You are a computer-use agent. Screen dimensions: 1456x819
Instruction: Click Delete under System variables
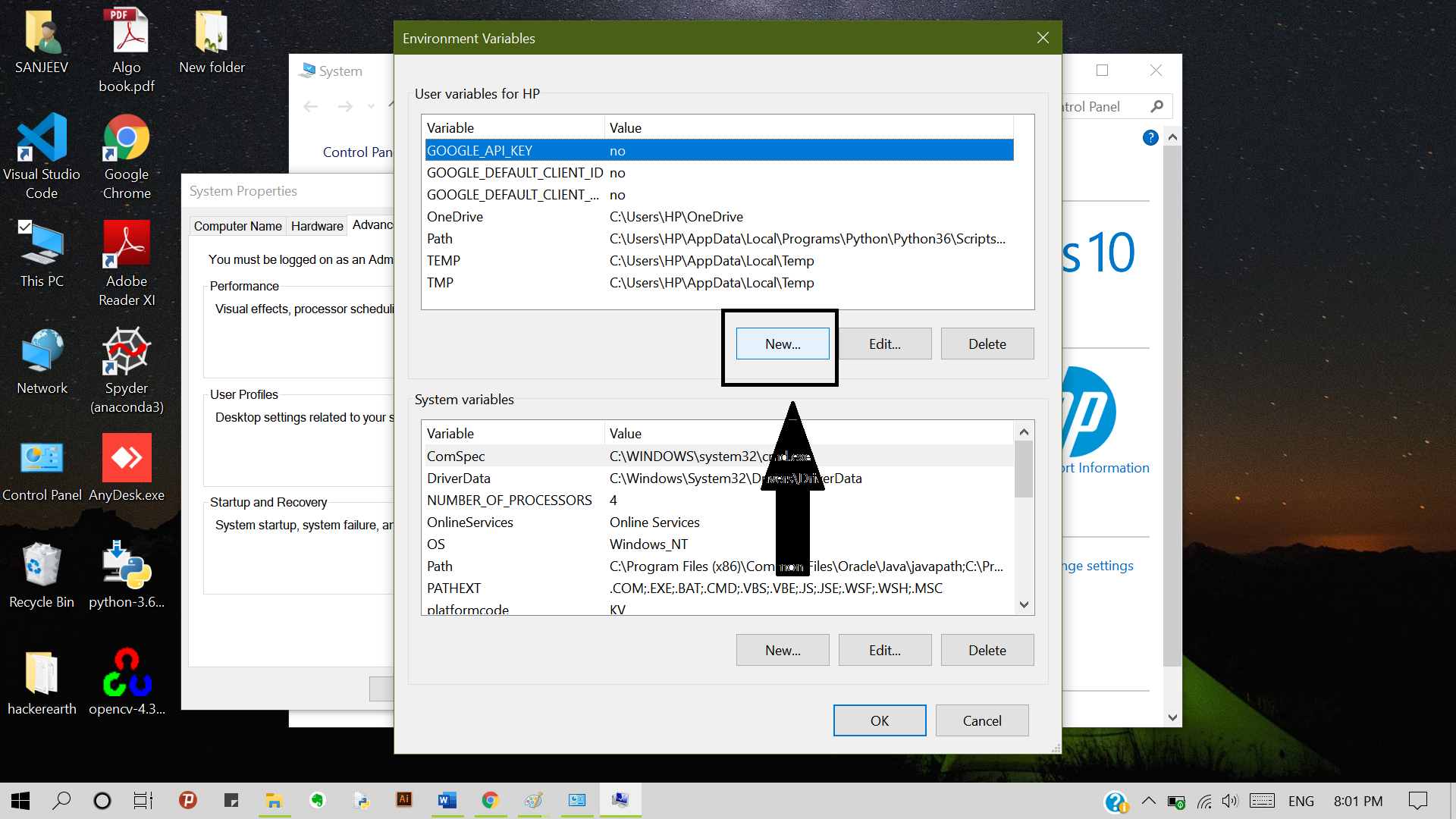(x=987, y=651)
